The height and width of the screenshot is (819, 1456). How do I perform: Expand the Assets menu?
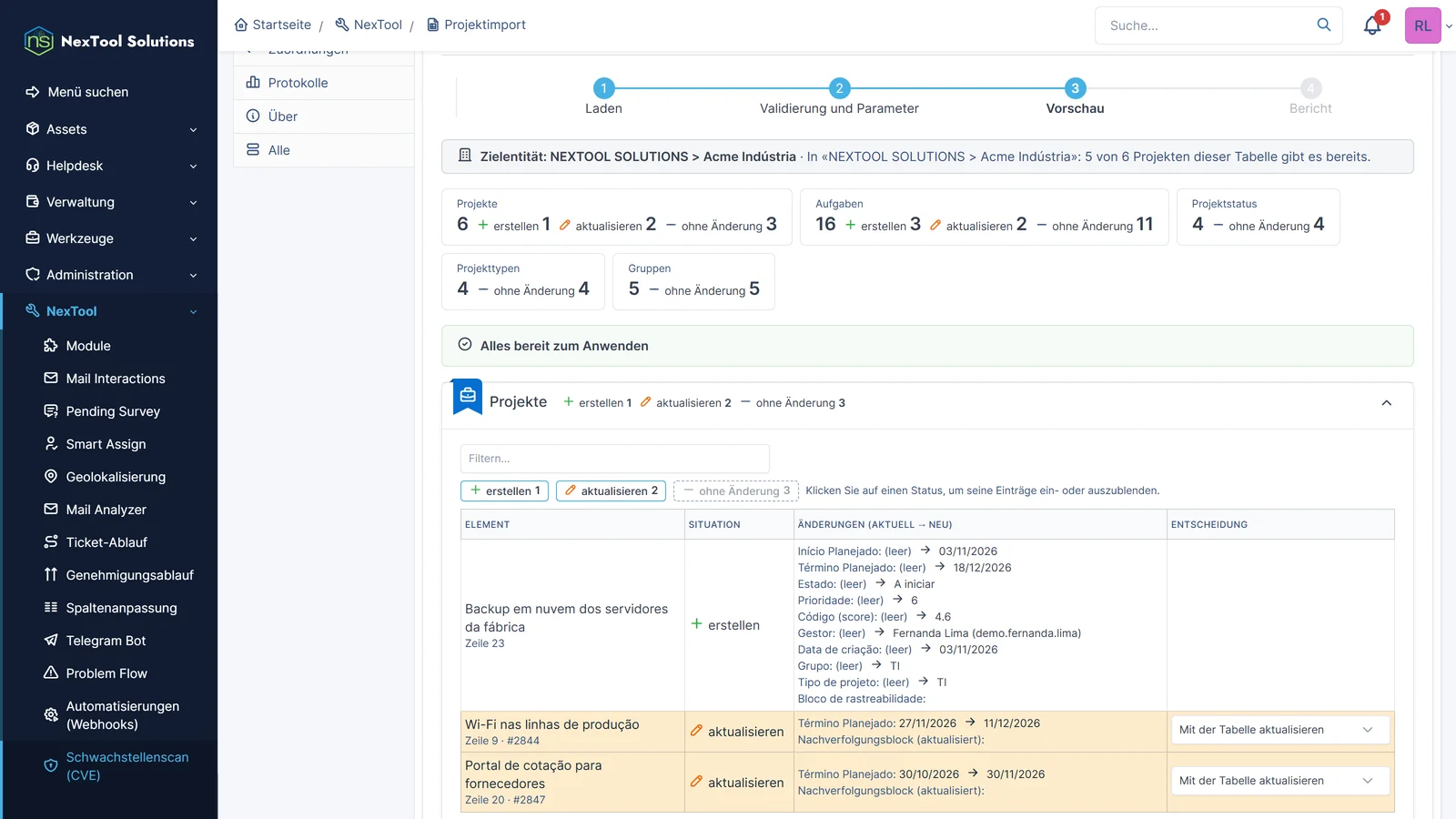click(x=109, y=129)
